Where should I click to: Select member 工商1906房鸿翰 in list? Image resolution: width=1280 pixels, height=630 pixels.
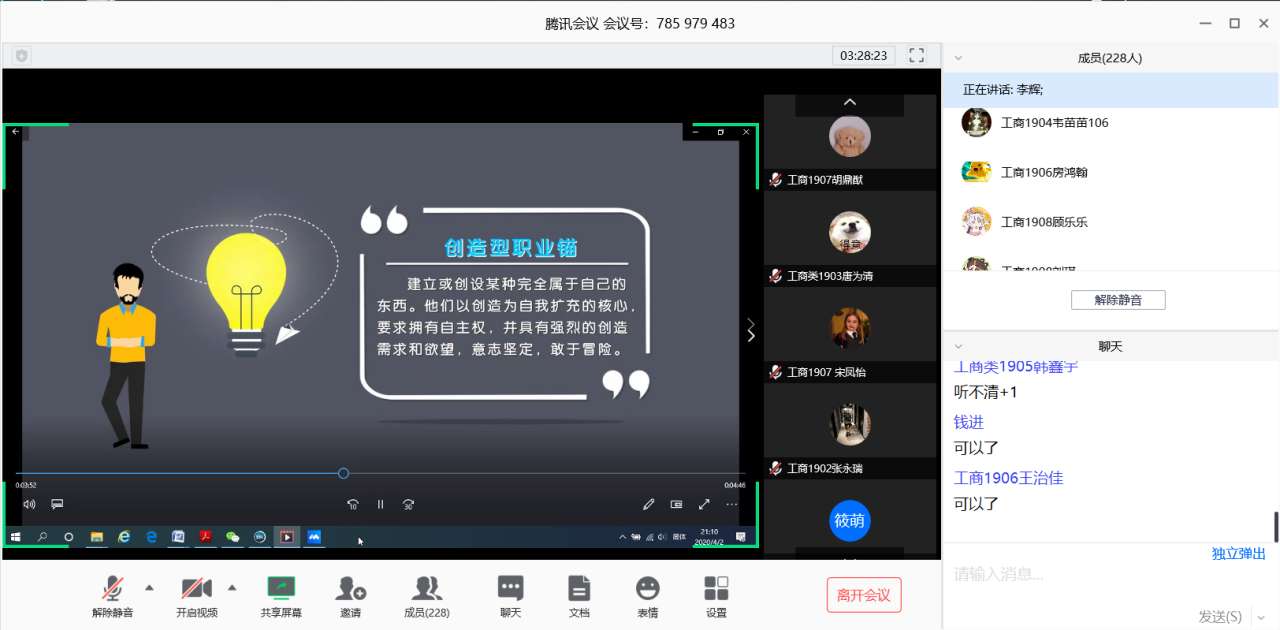[1044, 172]
